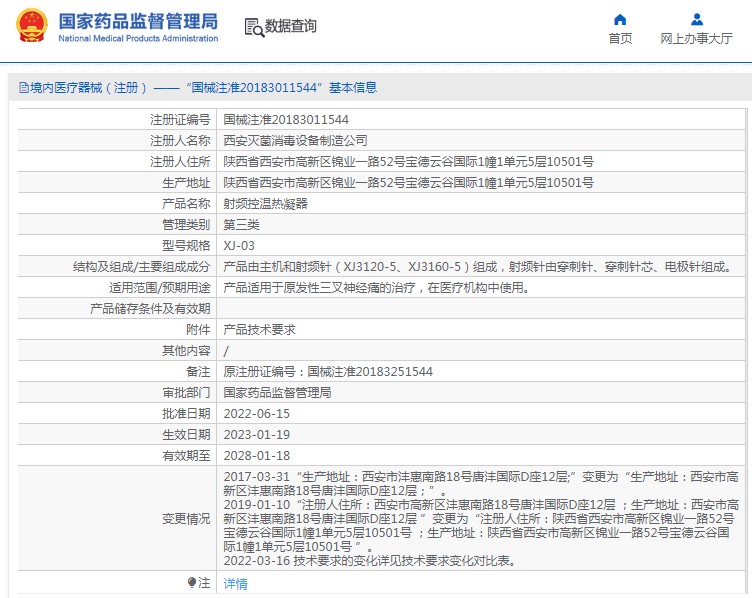This screenshot has height=598, width=752.
Task: Click the 产品储存条件及有效期 row label
Action: pos(150,308)
